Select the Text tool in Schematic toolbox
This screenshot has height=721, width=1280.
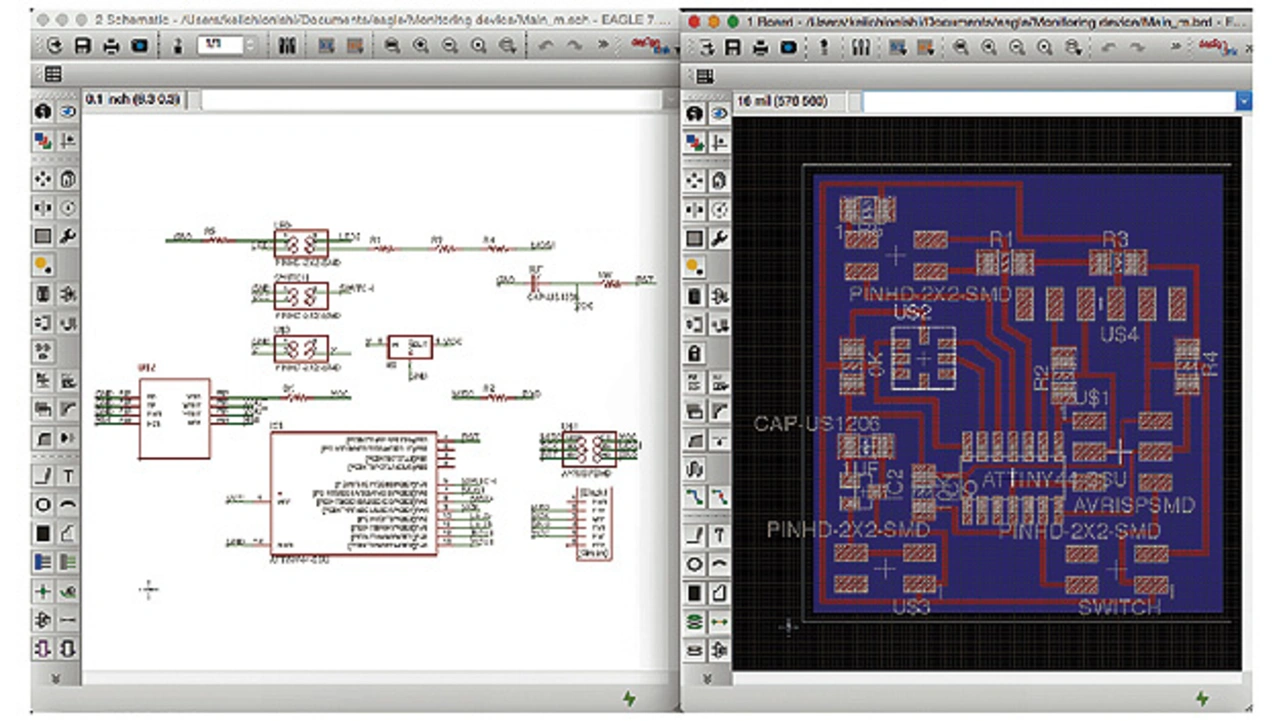coord(68,476)
